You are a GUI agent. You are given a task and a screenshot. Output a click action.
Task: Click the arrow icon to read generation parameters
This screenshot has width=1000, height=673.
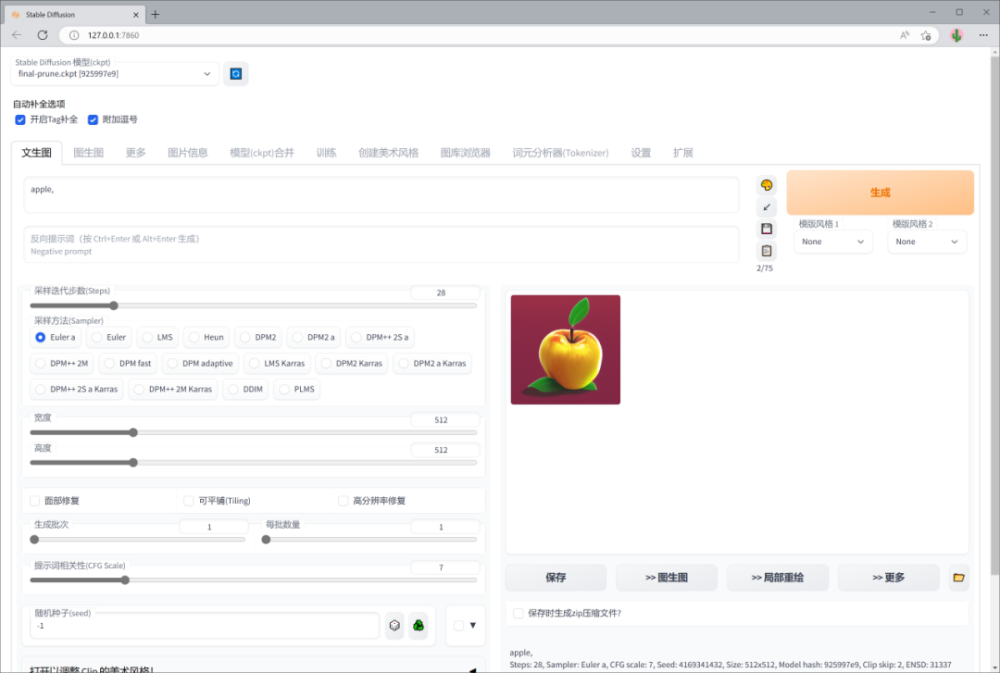coord(767,207)
